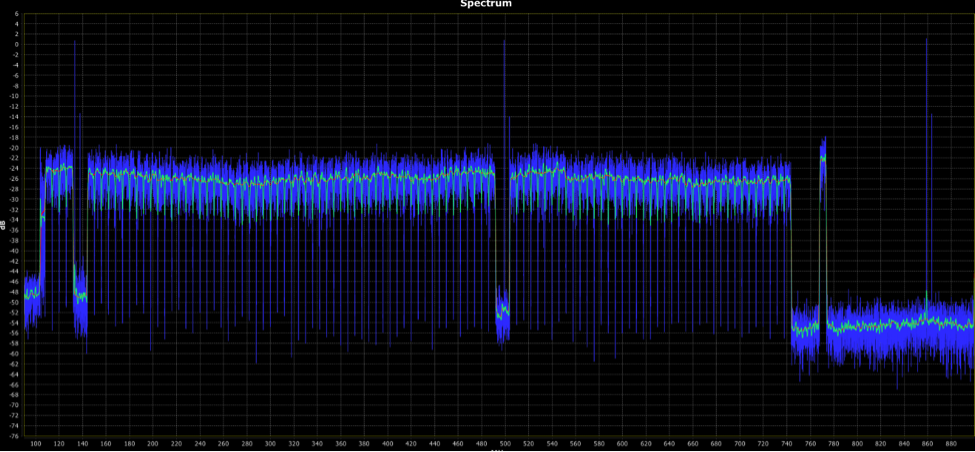Click the -76 label on dB axis
The height and width of the screenshot is (452, 975).
(x=15, y=436)
